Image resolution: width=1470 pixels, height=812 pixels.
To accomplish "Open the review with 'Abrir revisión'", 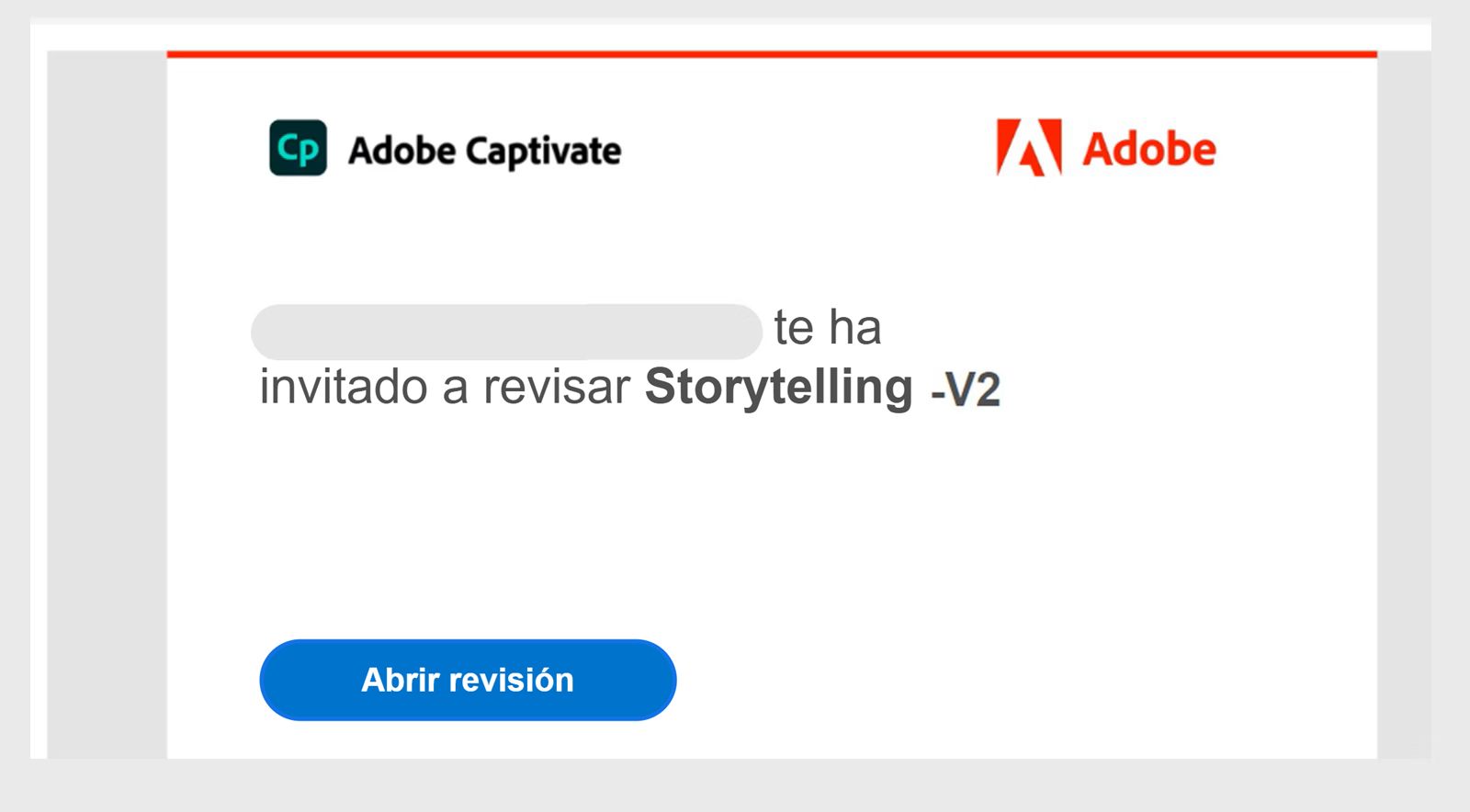I will tap(468, 680).
